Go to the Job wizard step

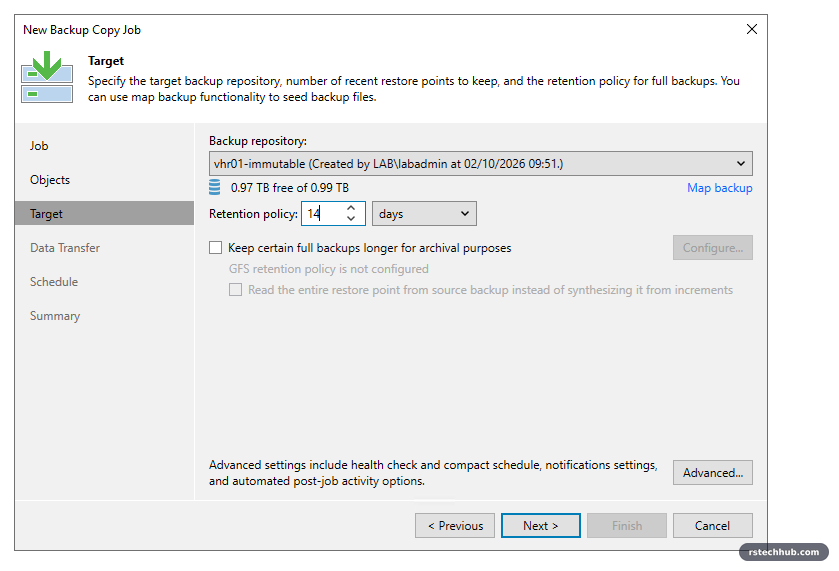39,146
